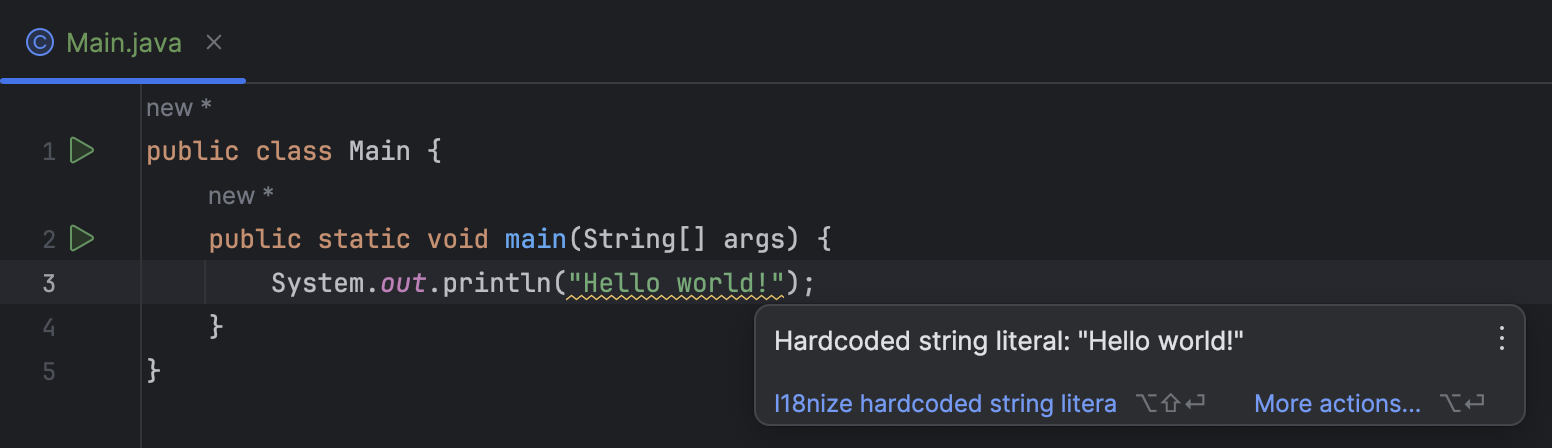The height and width of the screenshot is (448, 1552).
Task: Place cursor in "Hello world!" string literal
Action: pos(675,283)
